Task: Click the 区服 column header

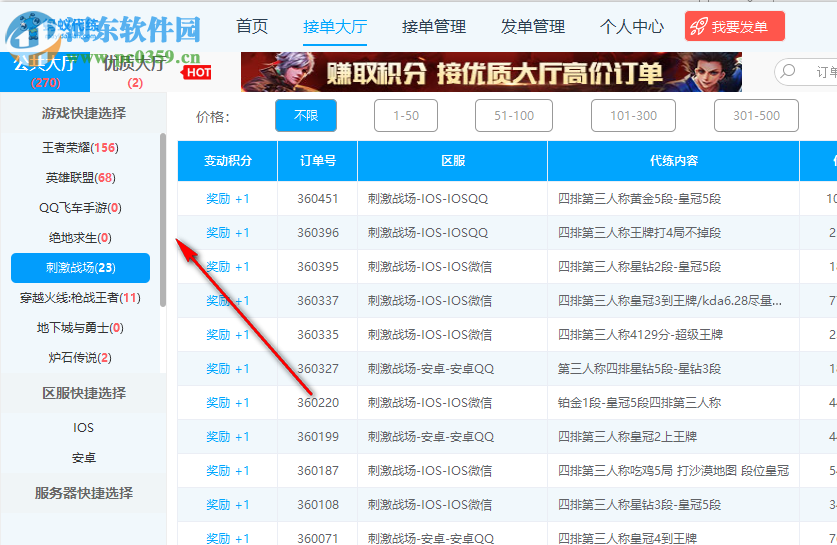Action: [453, 161]
